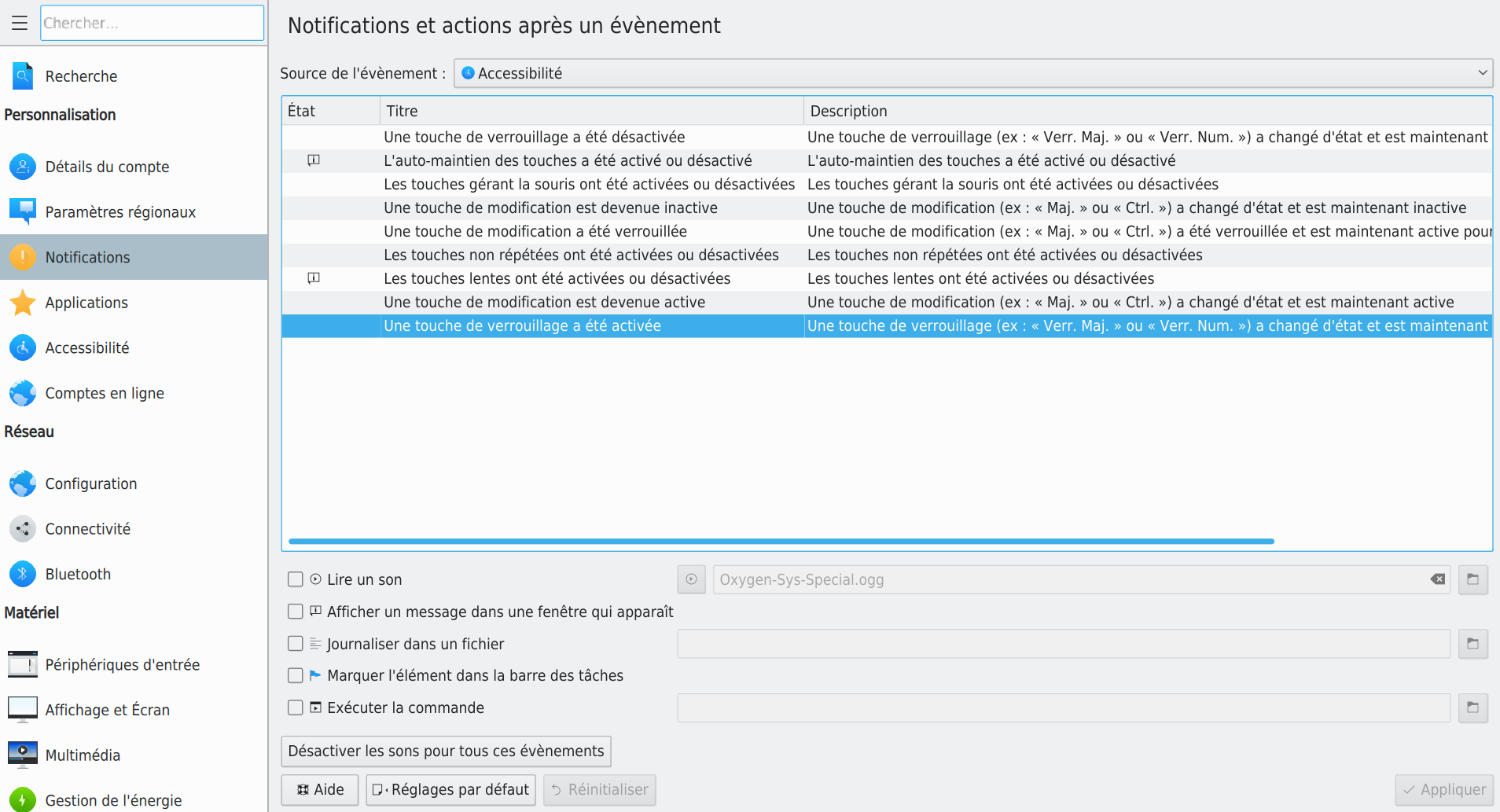Image resolution: width=1500 pixels, height=812 pixels.
Task: Select row title "L'auto-maintien des touches a été activé"
Action: [x=568, y=160]
